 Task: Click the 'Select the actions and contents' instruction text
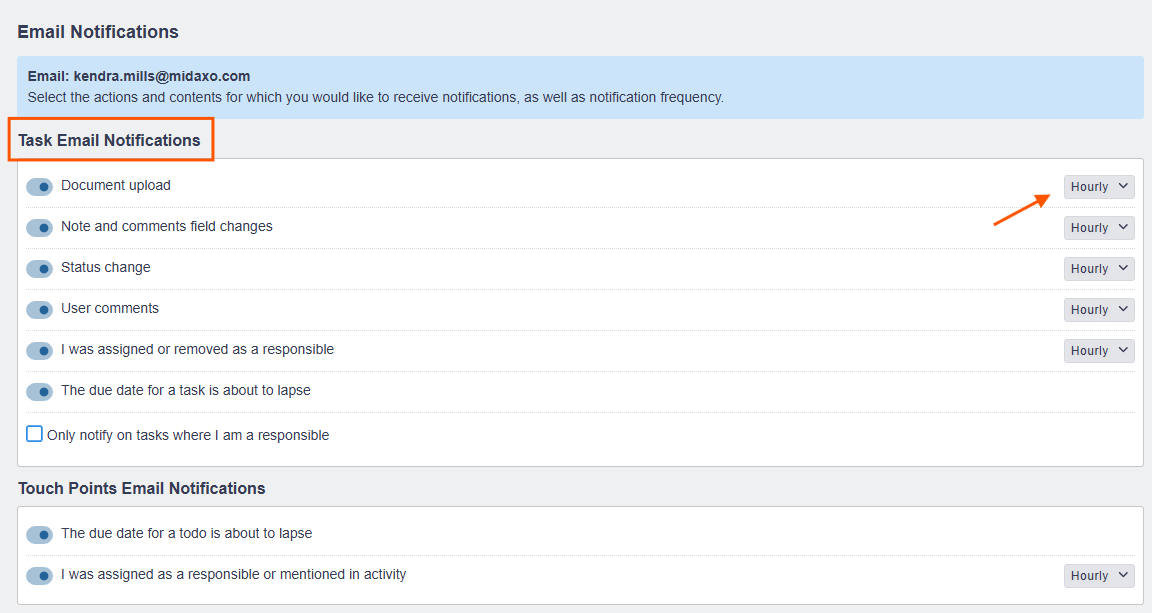point(375,97)
